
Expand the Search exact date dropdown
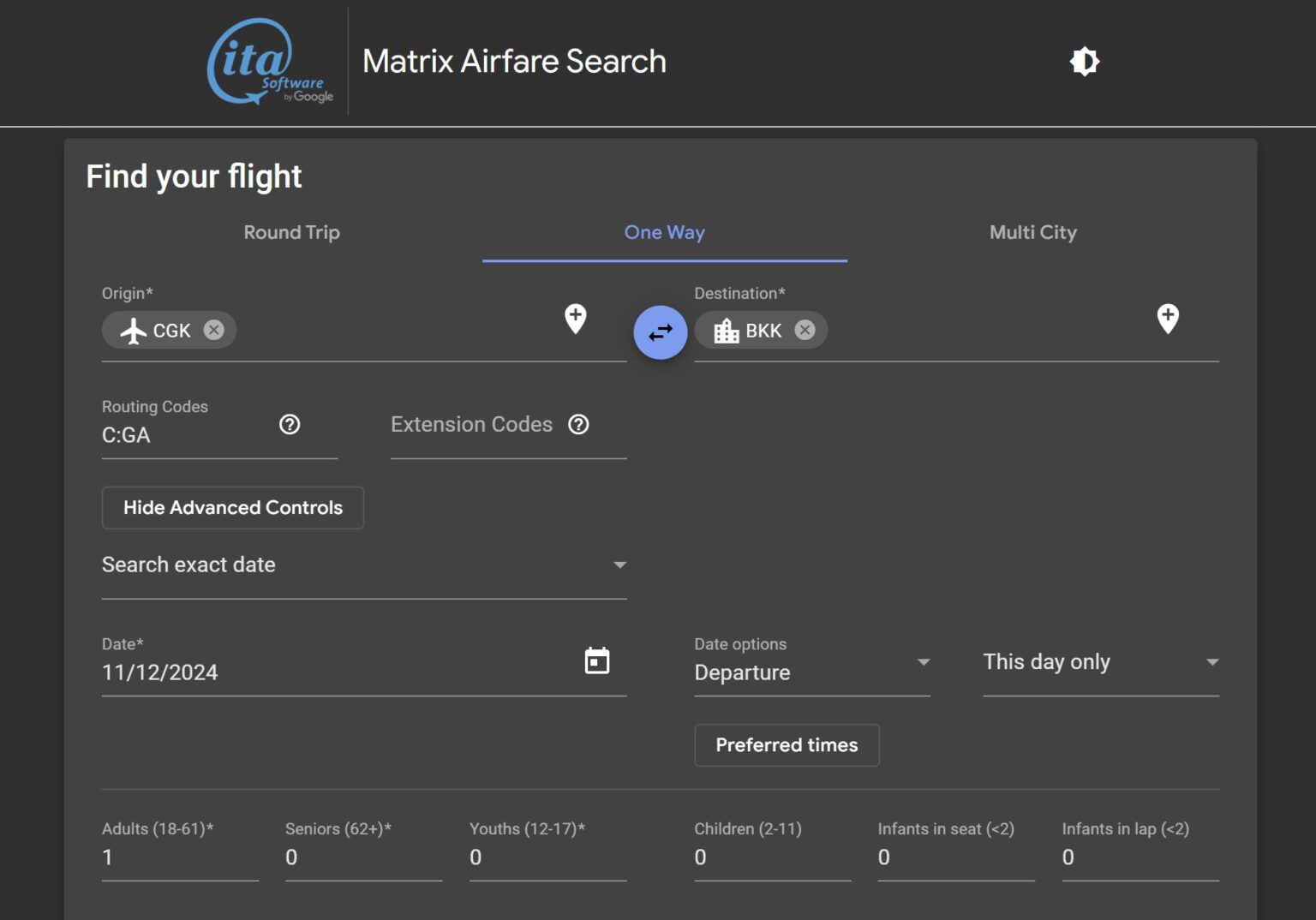point(620,565)
